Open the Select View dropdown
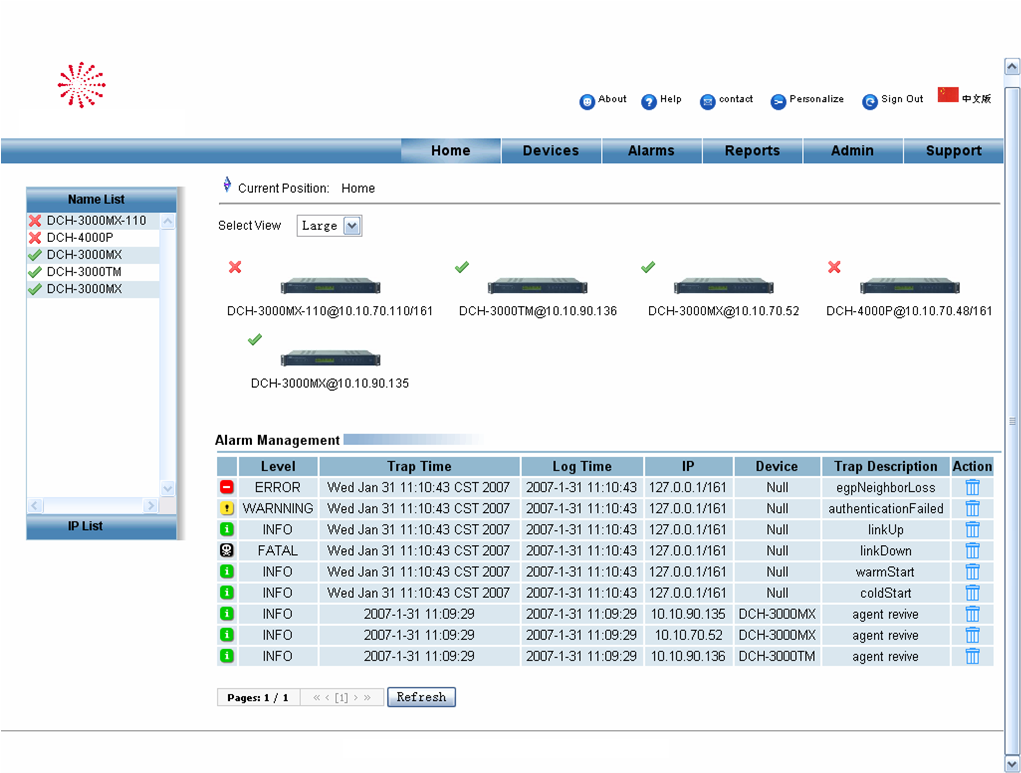Viewport: 1021px width, 773px height. 351,226
